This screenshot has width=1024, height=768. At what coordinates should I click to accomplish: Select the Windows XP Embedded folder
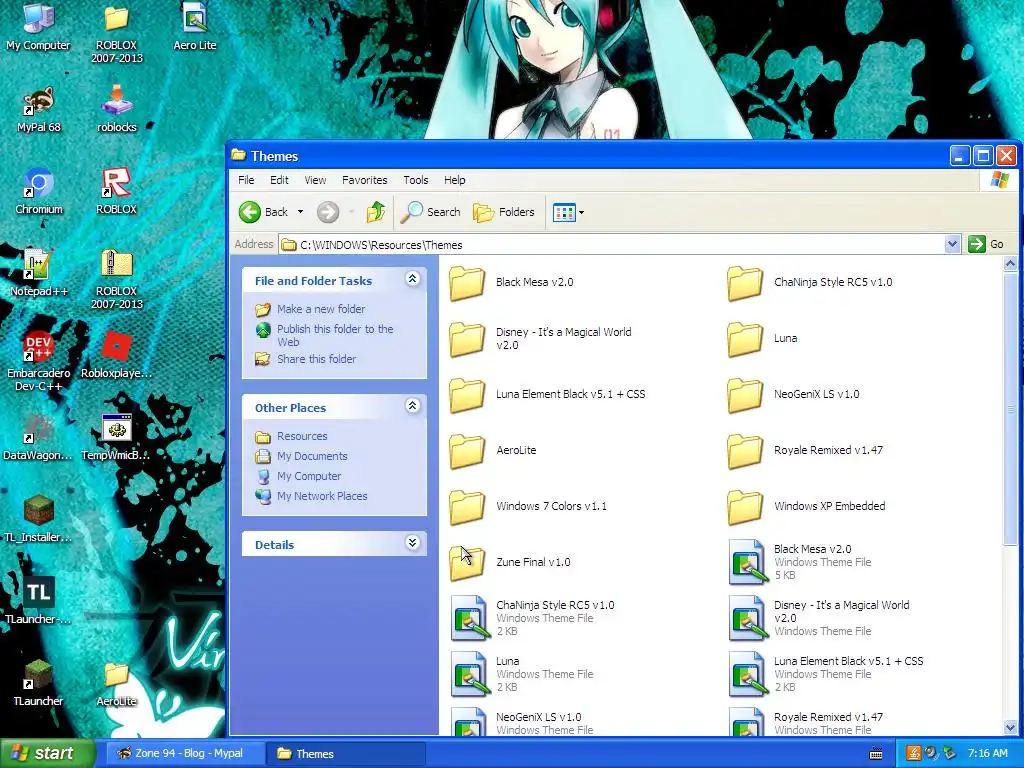pos(807,507)
